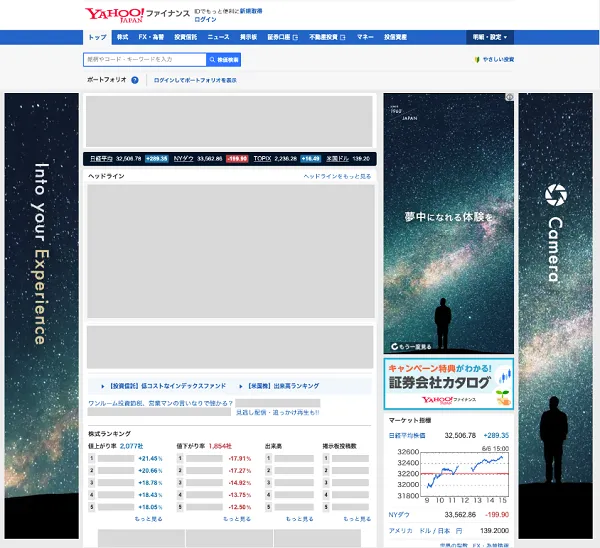This screenshot has height=548, width=600.
Task: Open the 不動産投資 tab with external link icon
Action: pyautogui.click(x=325, y=37)
